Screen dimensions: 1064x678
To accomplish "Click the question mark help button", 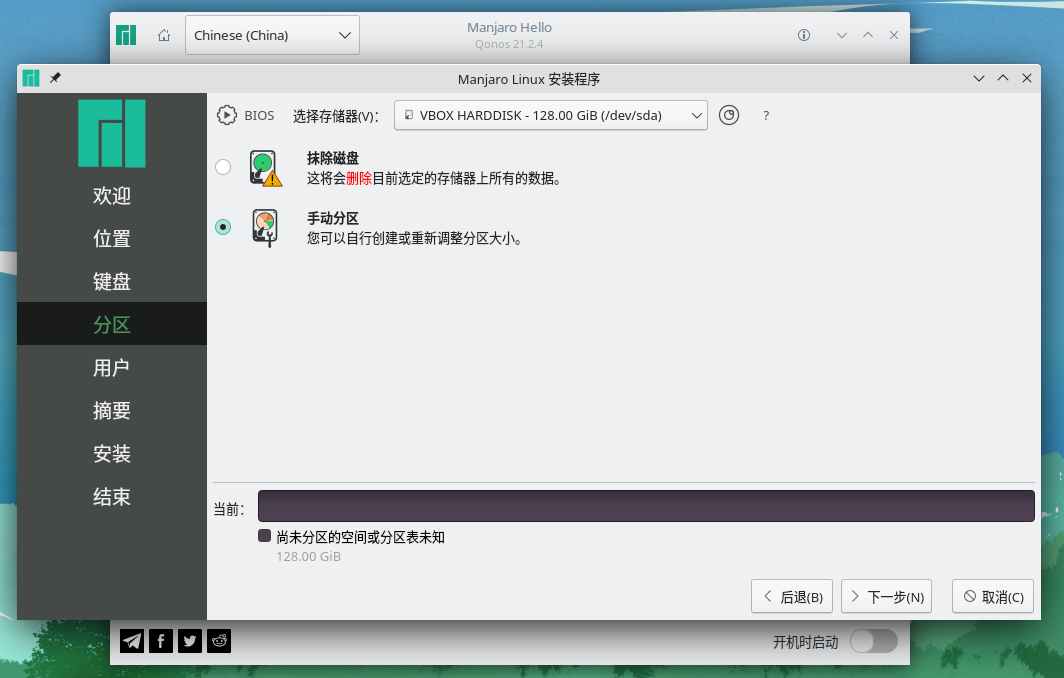I will [x=766, y=115].
